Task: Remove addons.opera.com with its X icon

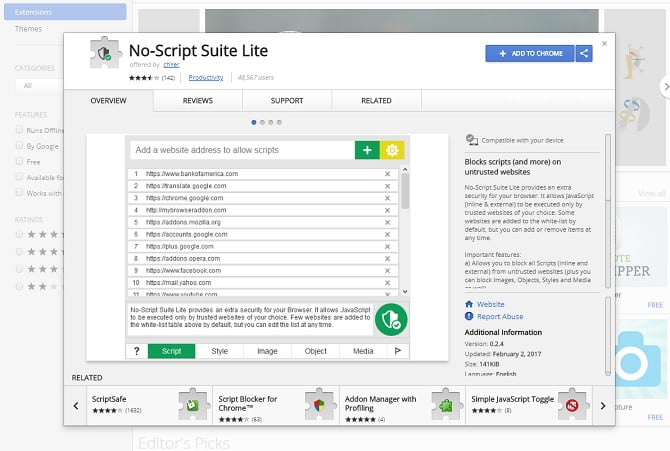Action: pyautogui.click(x=387, y=259)
